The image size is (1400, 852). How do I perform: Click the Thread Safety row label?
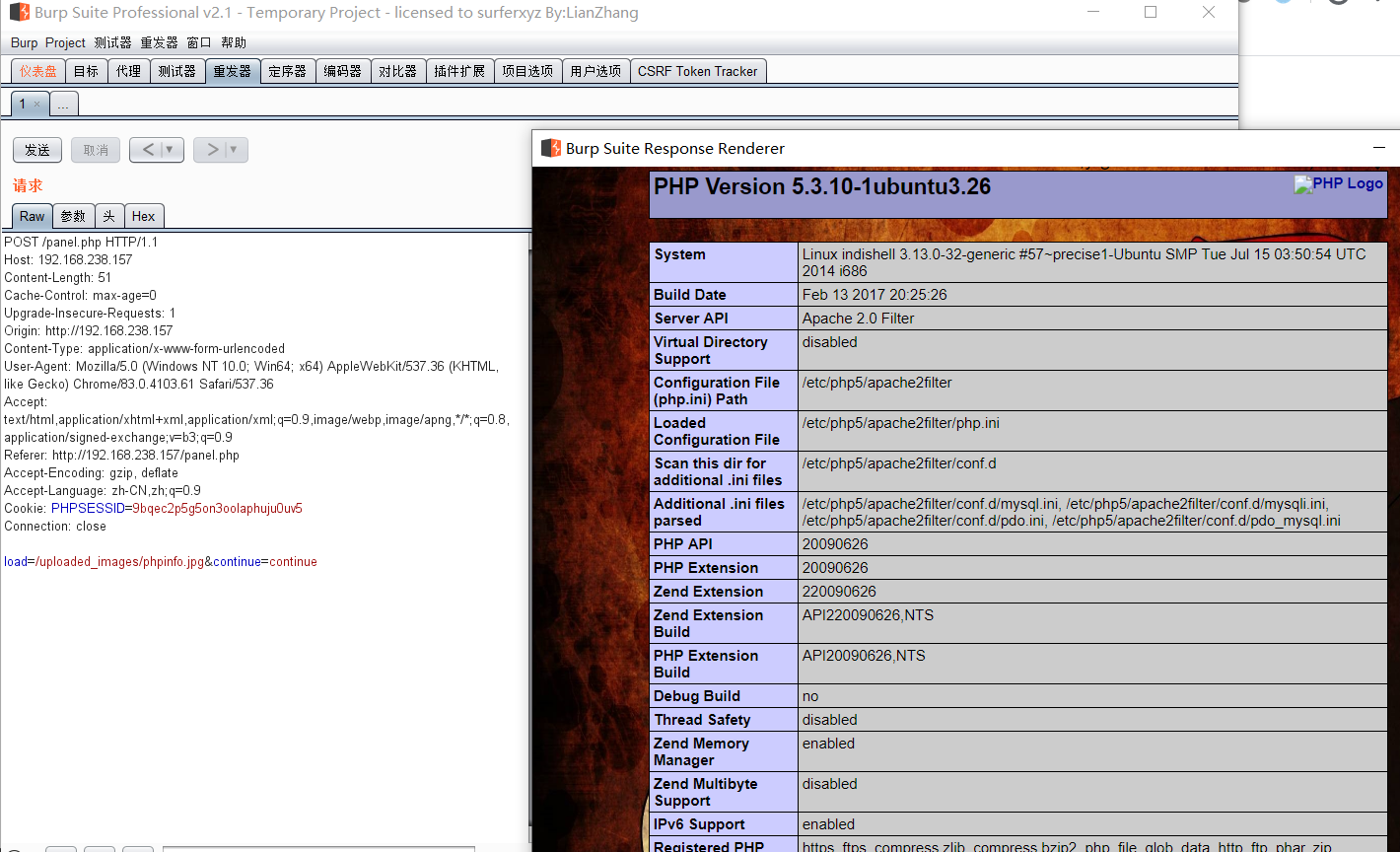pos(702,720)
